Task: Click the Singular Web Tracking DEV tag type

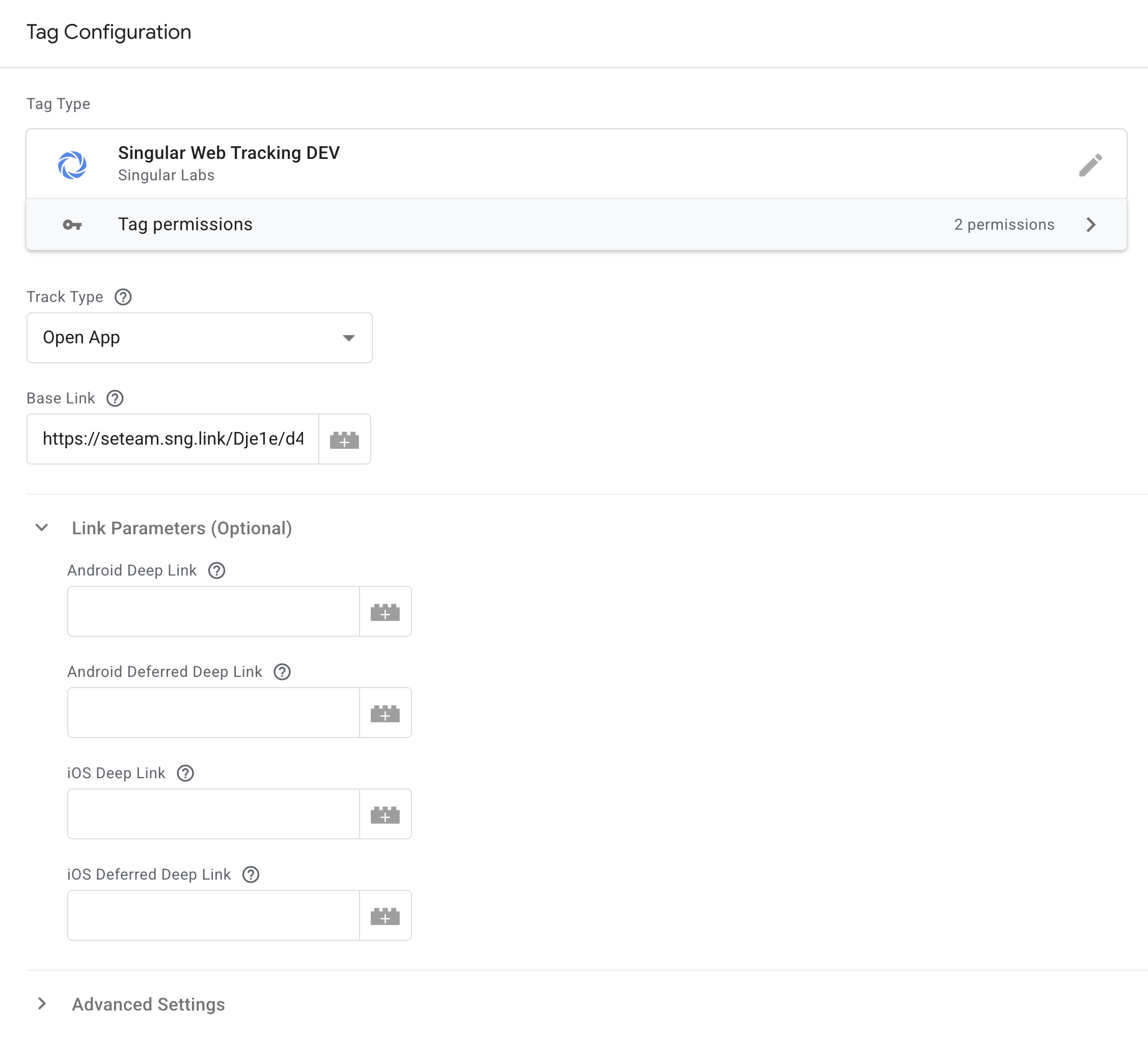Action: point(576,164)
